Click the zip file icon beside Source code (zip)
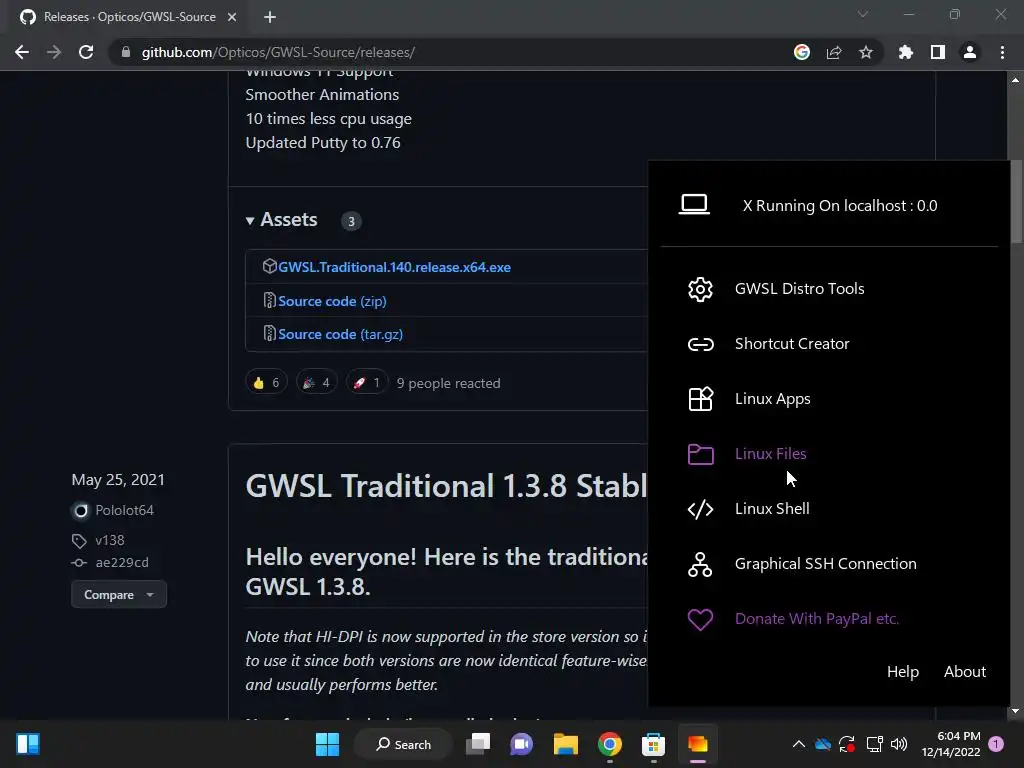 click(269, 300)
